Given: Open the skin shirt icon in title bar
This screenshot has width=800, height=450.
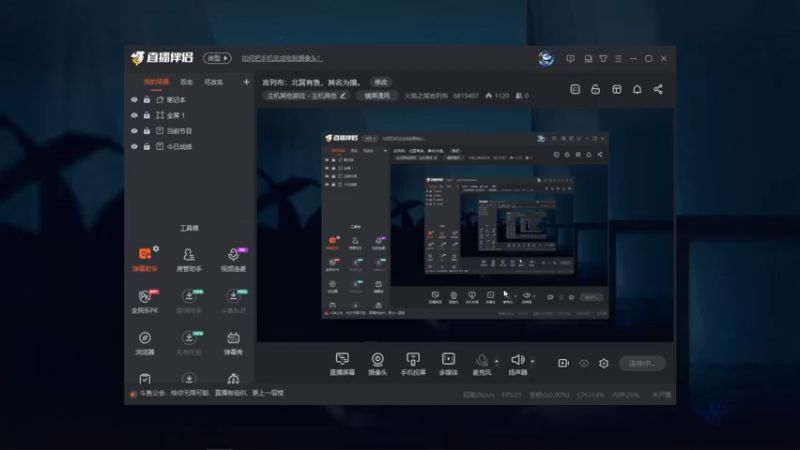Looking at the screenshot, I should click(x=604, y=59).
